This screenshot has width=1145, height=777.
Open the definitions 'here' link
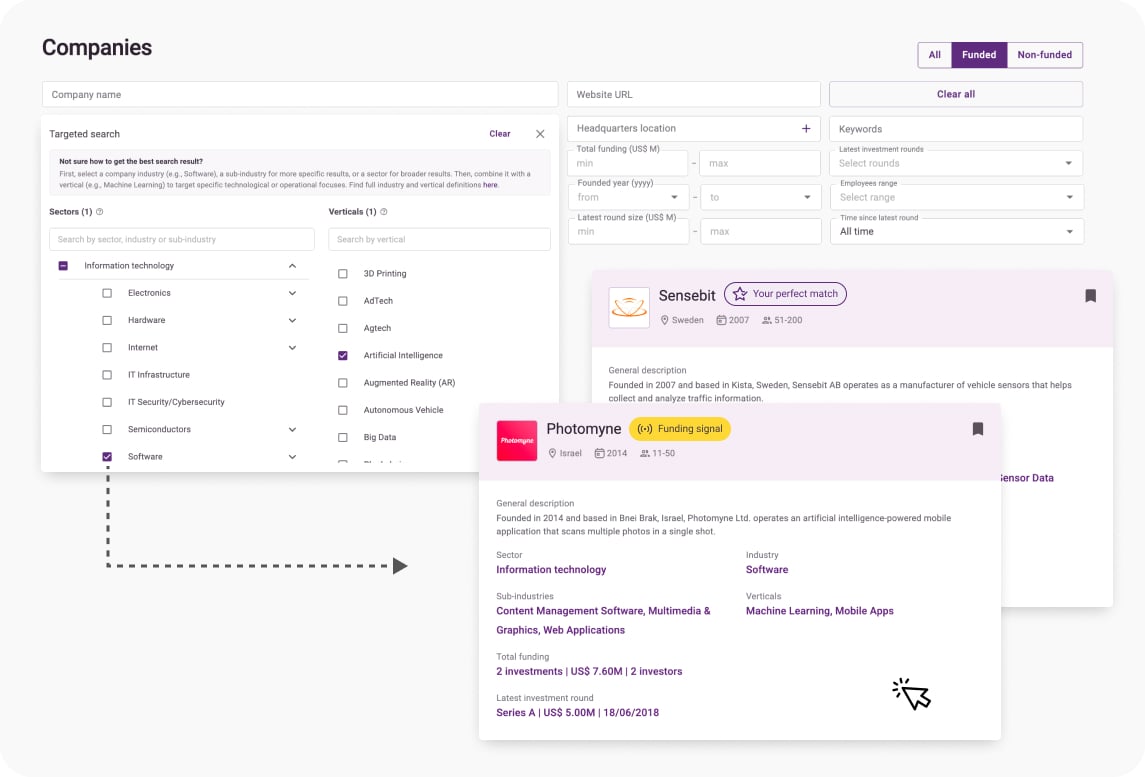(490, 185)
